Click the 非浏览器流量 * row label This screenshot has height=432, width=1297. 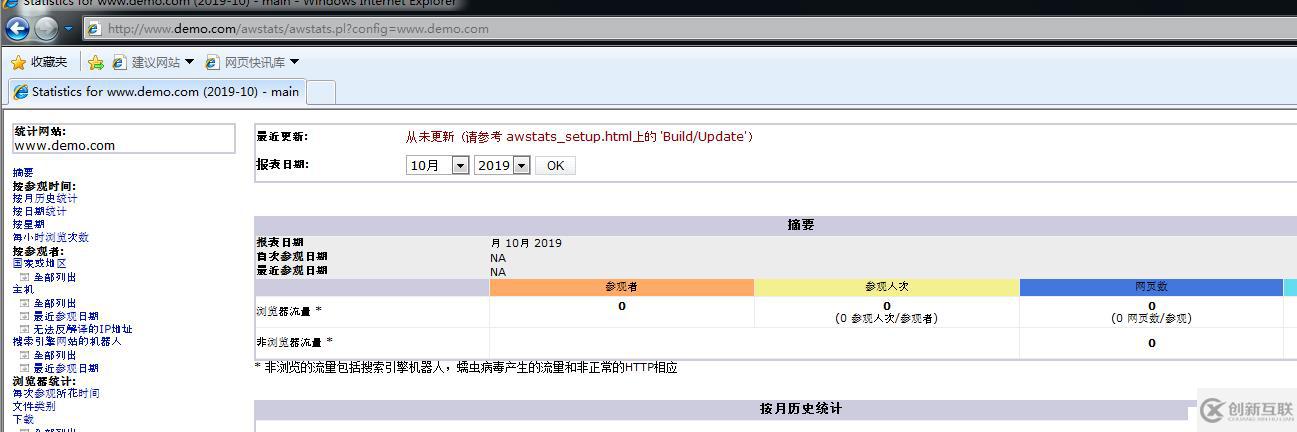[x=295, y=342]
